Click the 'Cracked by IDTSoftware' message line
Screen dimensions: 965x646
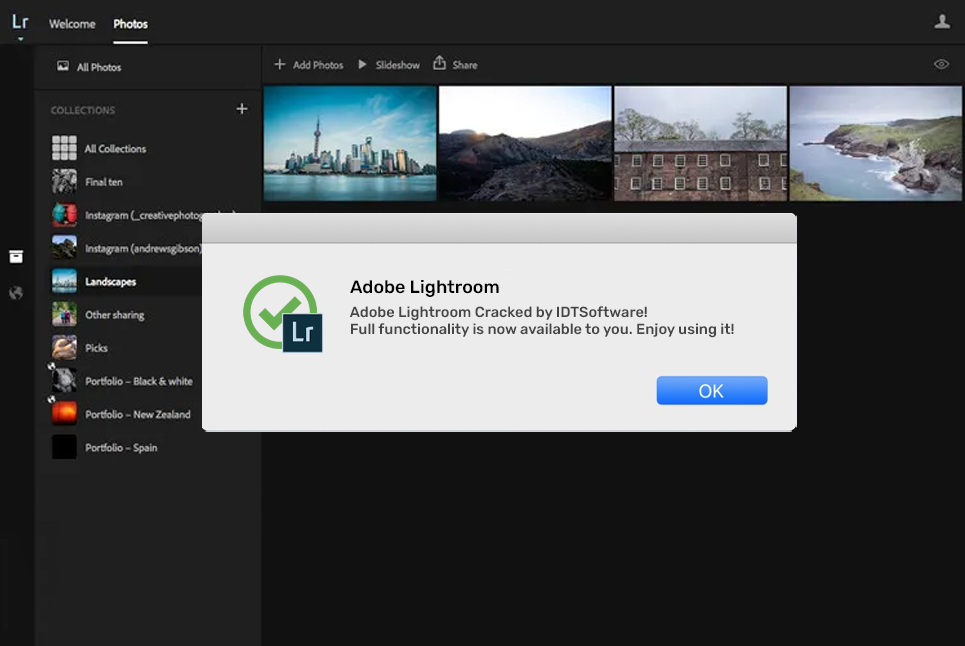[x=499, y=312]
